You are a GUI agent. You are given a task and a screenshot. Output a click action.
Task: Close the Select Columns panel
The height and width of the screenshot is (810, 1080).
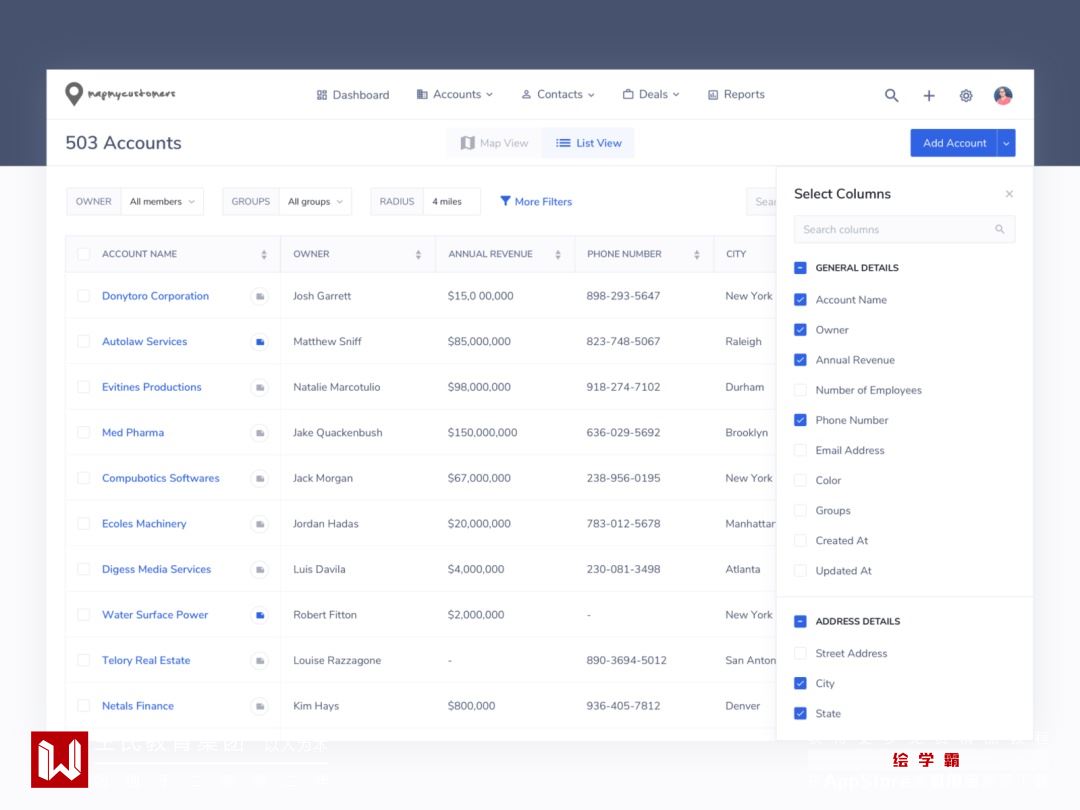point(1009,194)
